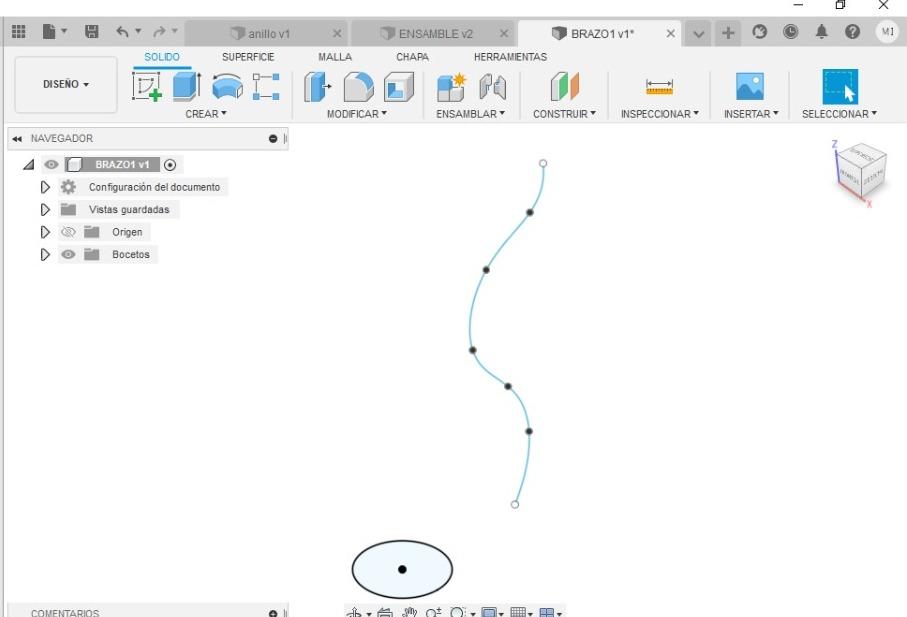Open the extensions icon in title bar
907x617 pixels.
pyautogui.click(x=759, y=32)
